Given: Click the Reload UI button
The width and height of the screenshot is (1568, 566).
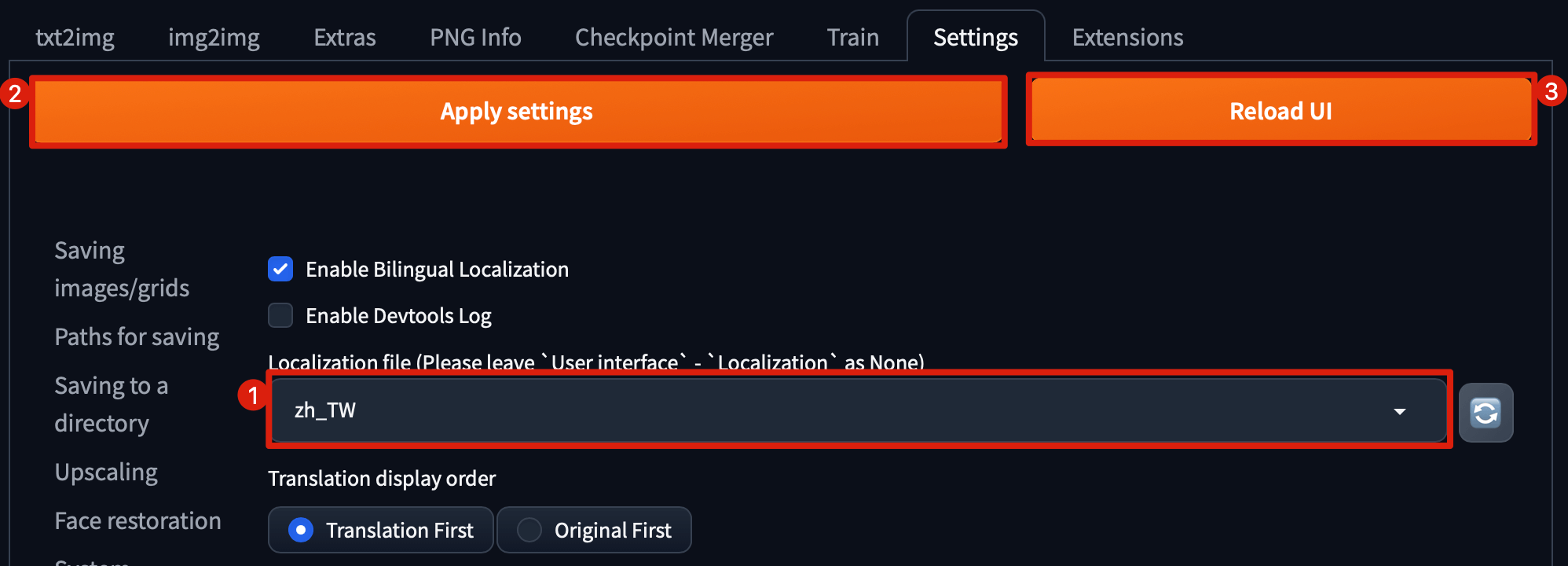Looking at the screenshot, I should tap(1280, 111).
